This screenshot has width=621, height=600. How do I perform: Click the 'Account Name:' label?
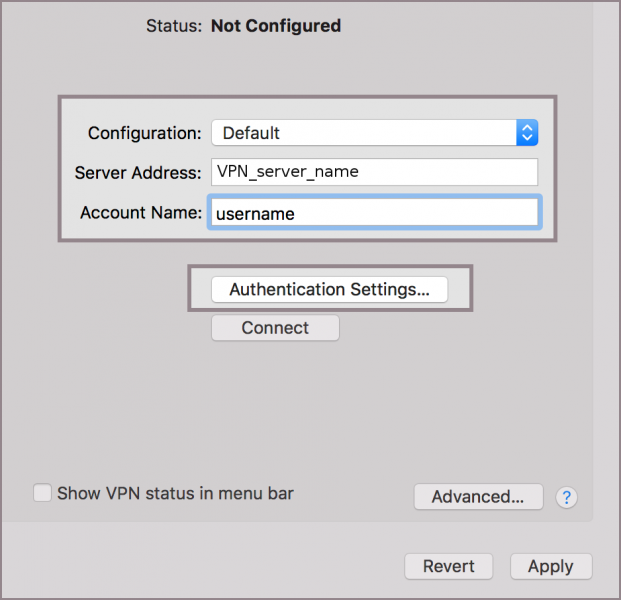pos(141,213)
